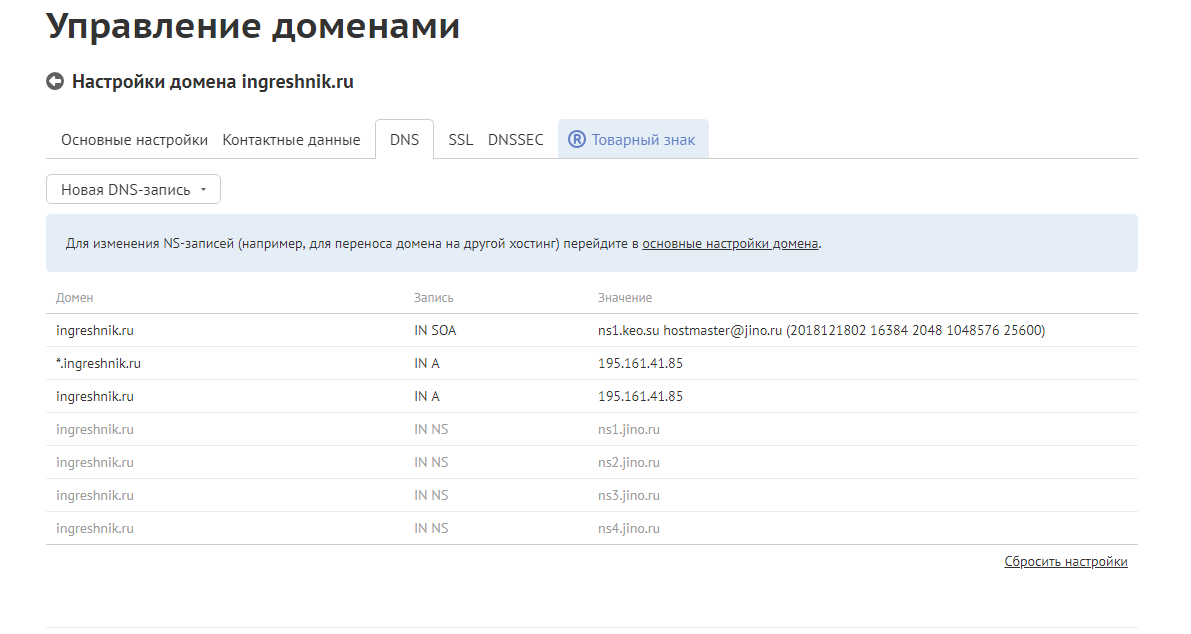This screenshot has width=1191, height=634.
Task: Follow the основные настройки домена link
Action: click(x=730, y=243)
